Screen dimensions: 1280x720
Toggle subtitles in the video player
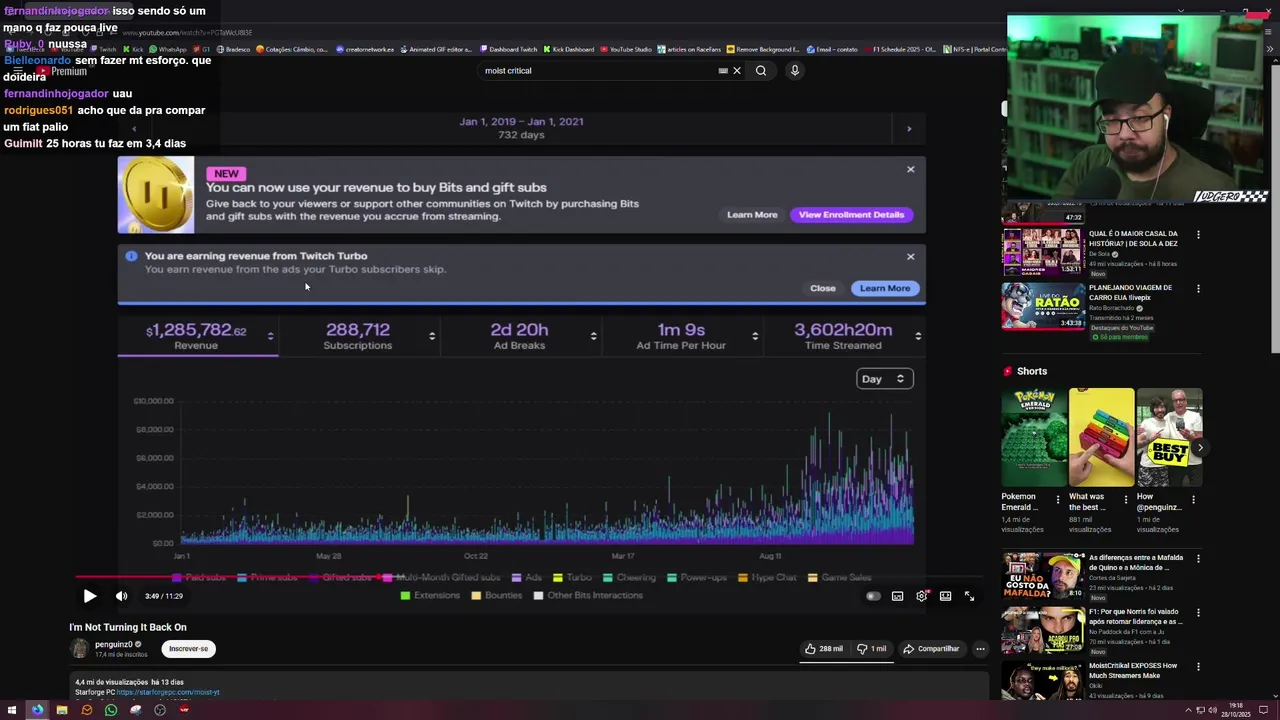(897, 596)
